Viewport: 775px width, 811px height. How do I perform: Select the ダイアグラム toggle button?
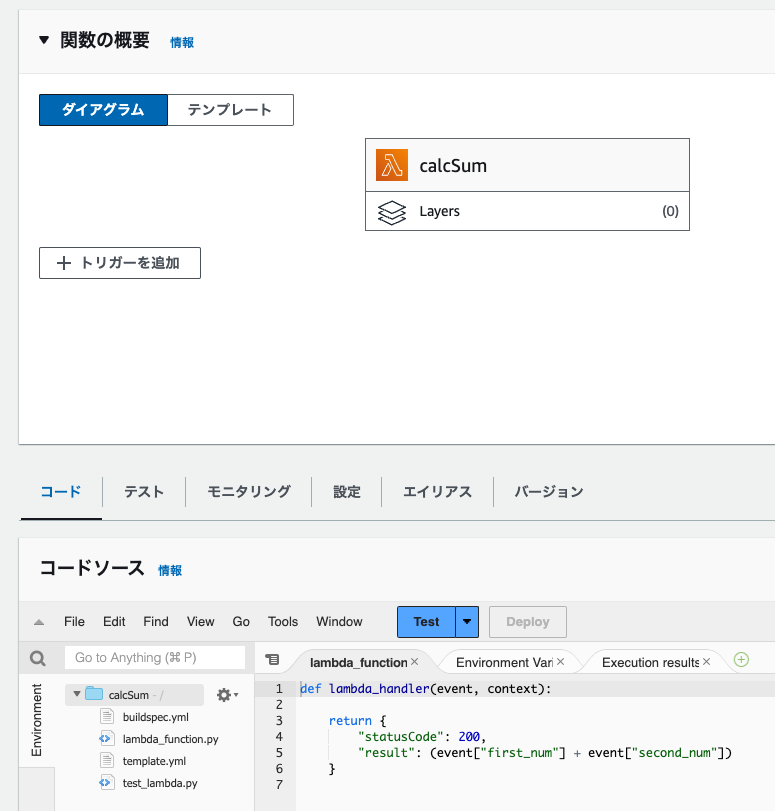(103, 110)
